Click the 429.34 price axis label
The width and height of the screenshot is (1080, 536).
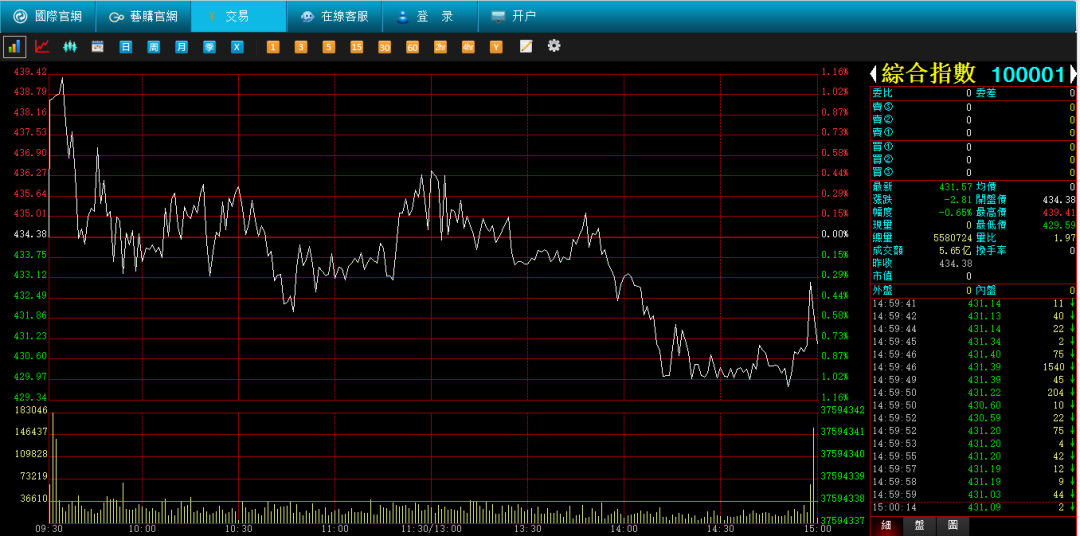pyautogui.click(x=30, y=398)
